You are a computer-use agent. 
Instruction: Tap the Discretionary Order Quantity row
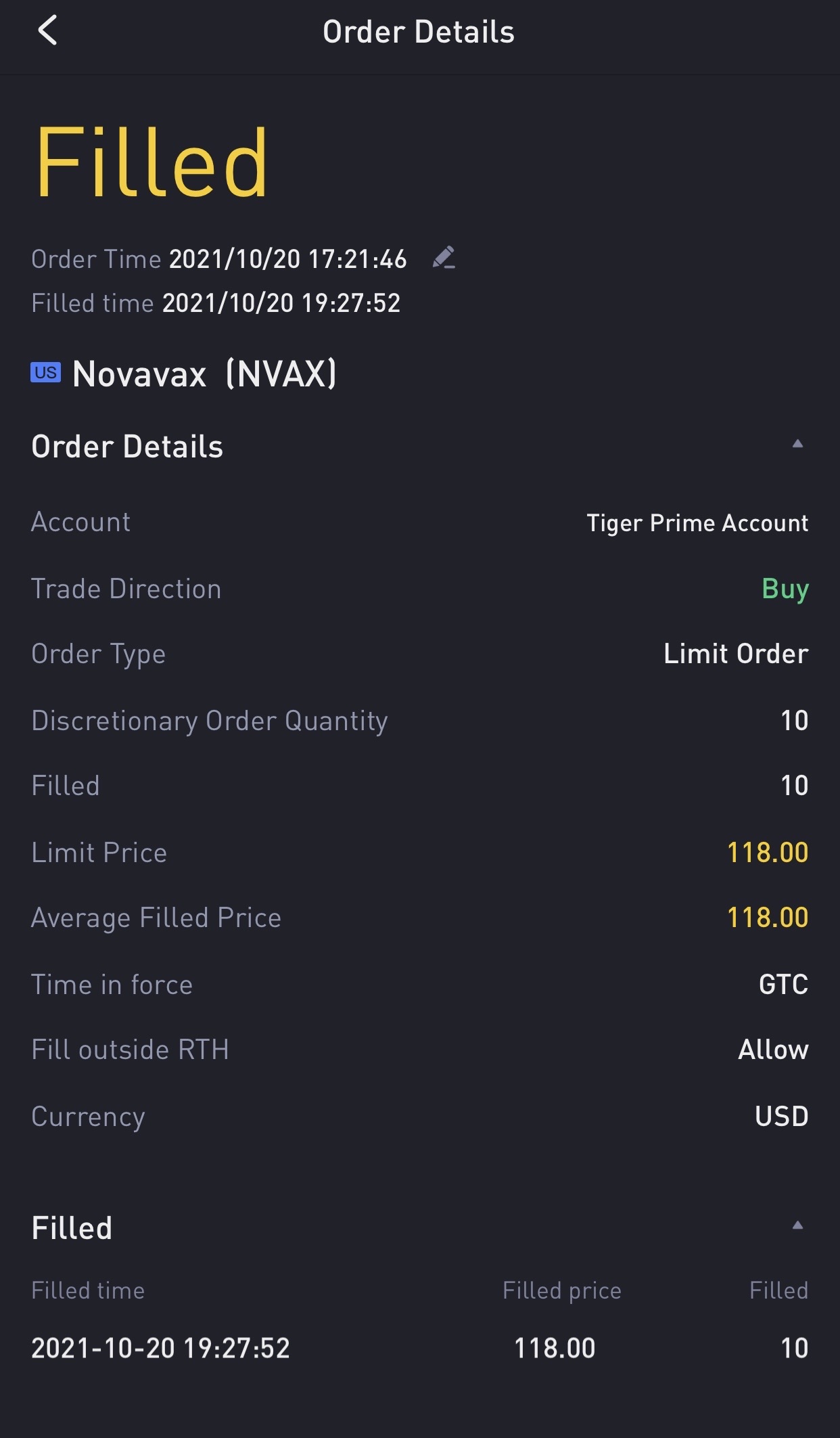[x=420, y=721]
